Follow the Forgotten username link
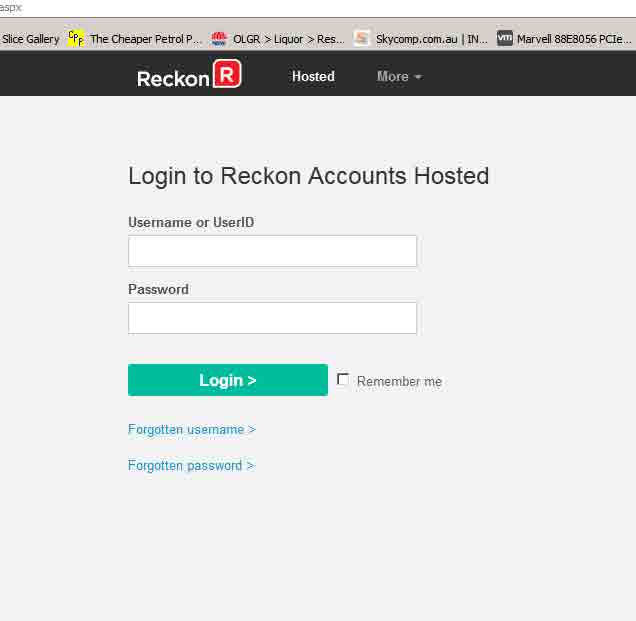The height and width of the screenshot is (621, 636). tap(191, 429)
